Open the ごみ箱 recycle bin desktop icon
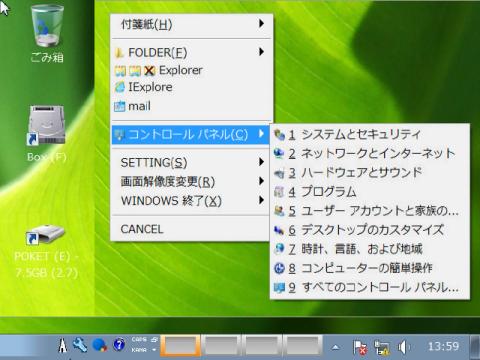This screenshot has height=360, width=480. tap(47, 33)
